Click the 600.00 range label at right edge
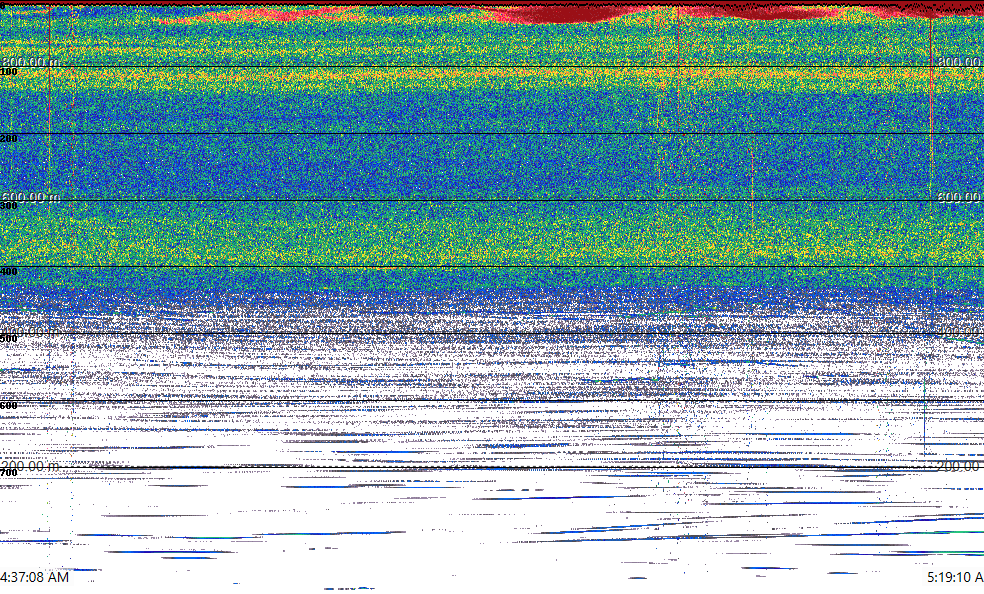This screenshot has width=984, height=594. click(x=959, y=197)
